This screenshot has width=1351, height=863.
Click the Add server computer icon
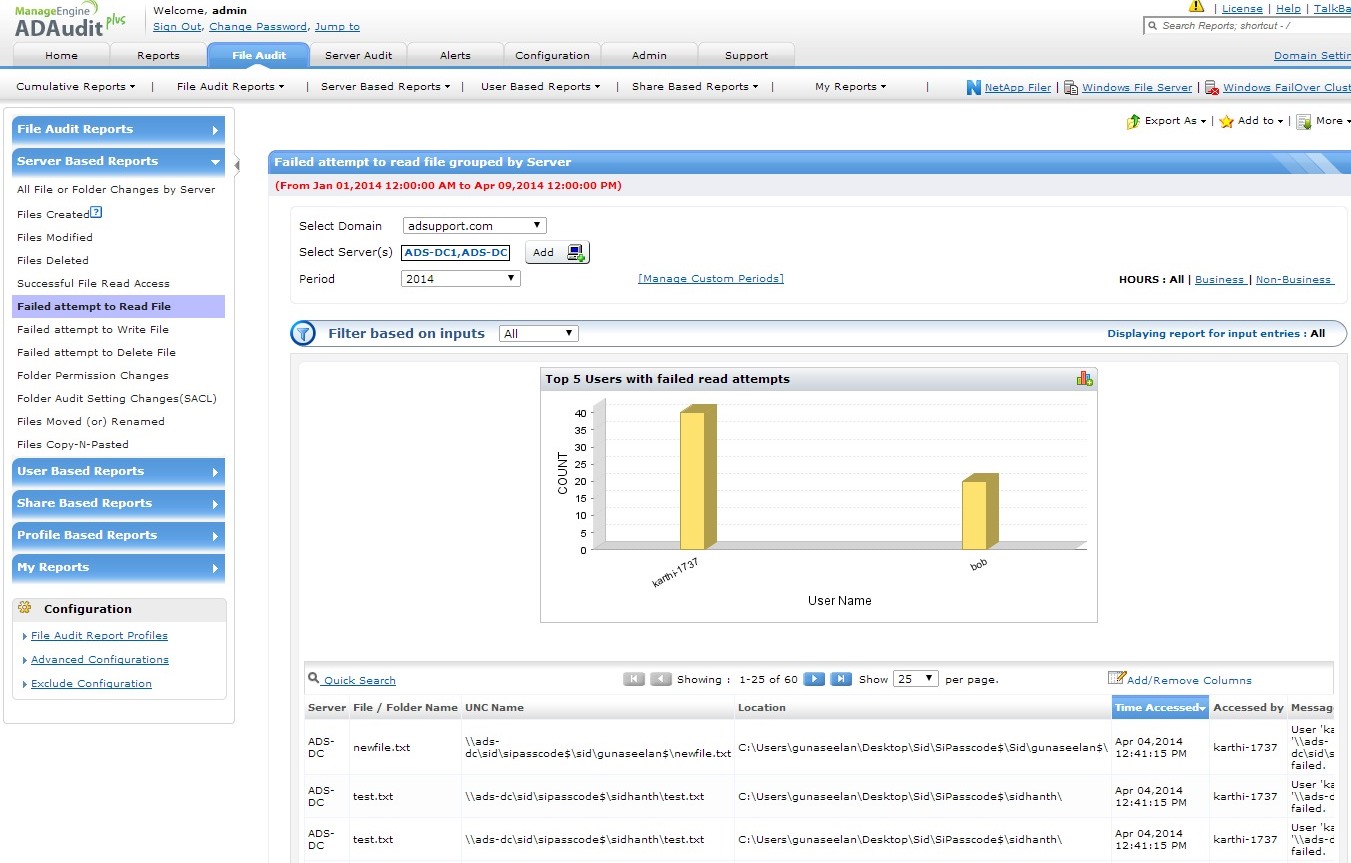click(577, 252)
